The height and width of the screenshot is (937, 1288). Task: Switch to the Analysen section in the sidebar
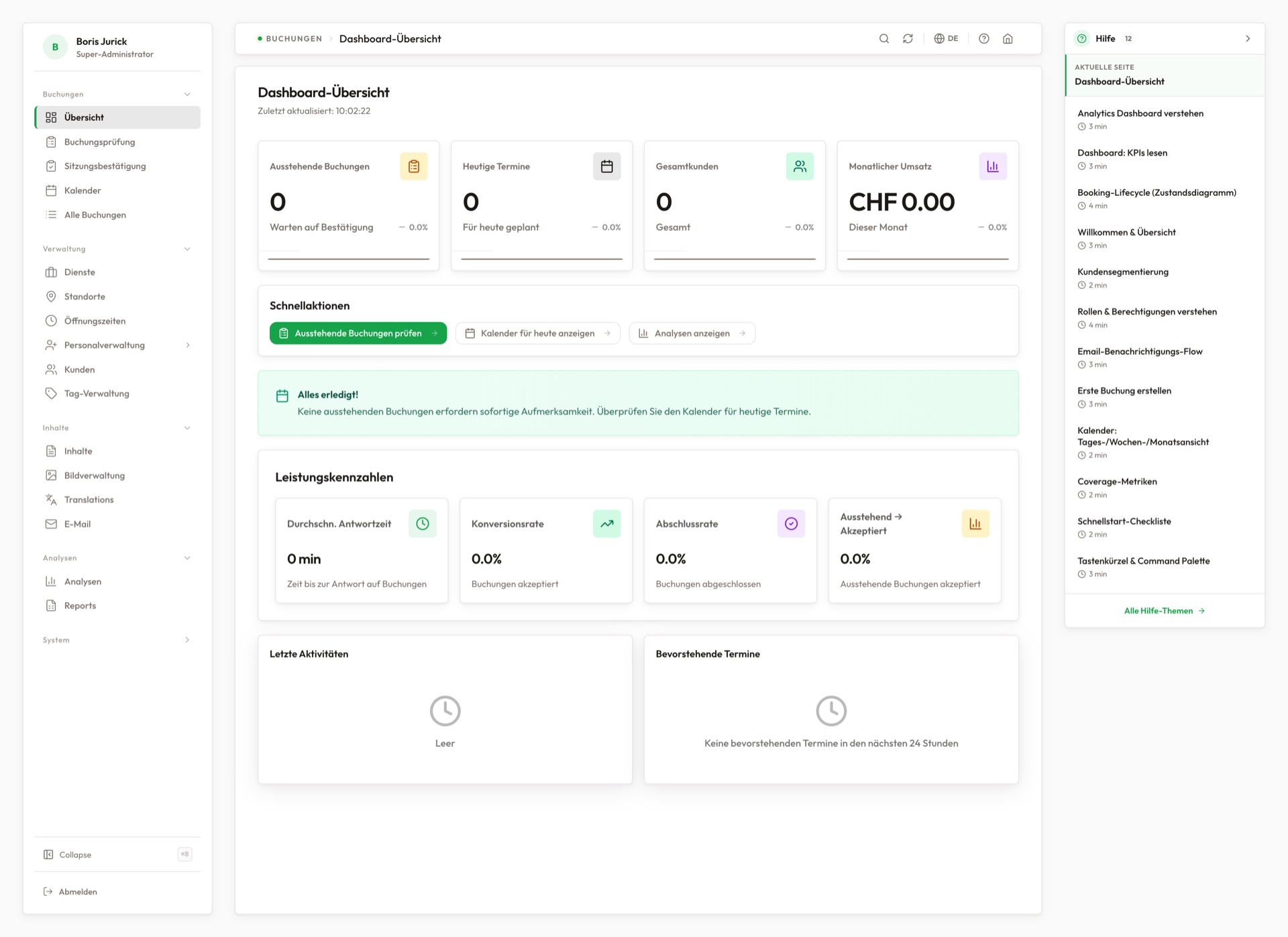click(x=83, y=582)
